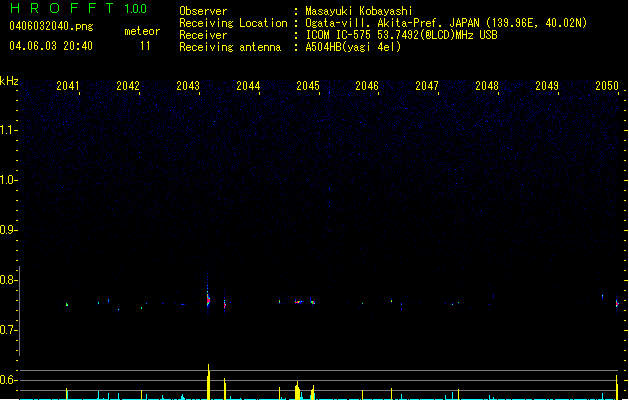The image size is (629, 400).
Task: Click time axis marker 2045
Action: (x=308, y=86)
